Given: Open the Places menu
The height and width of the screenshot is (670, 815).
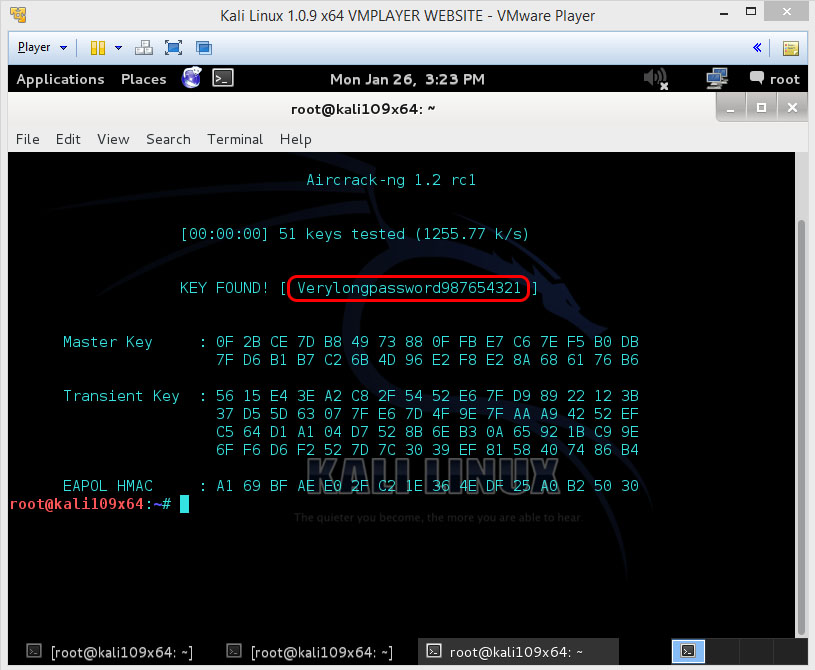Looking at the screenshot, I should coord(143,79).
